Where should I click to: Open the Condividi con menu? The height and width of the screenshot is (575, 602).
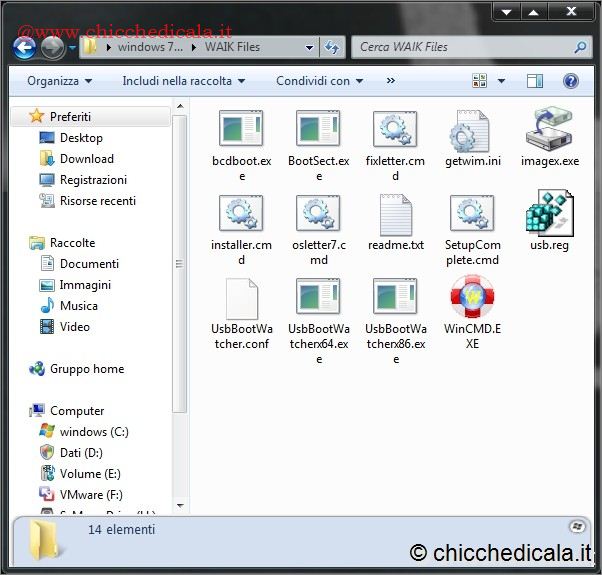(x=319, y=81)
